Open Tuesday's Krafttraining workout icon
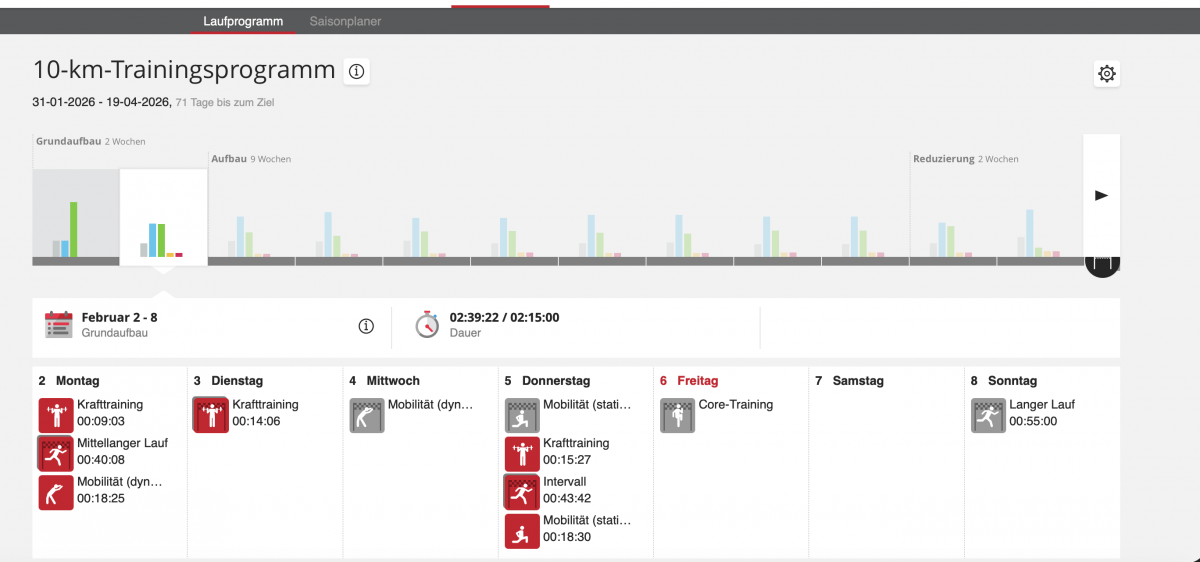The width and height of the screenshot is (1200, 562). pyautogui.click(x=210, y=415)
